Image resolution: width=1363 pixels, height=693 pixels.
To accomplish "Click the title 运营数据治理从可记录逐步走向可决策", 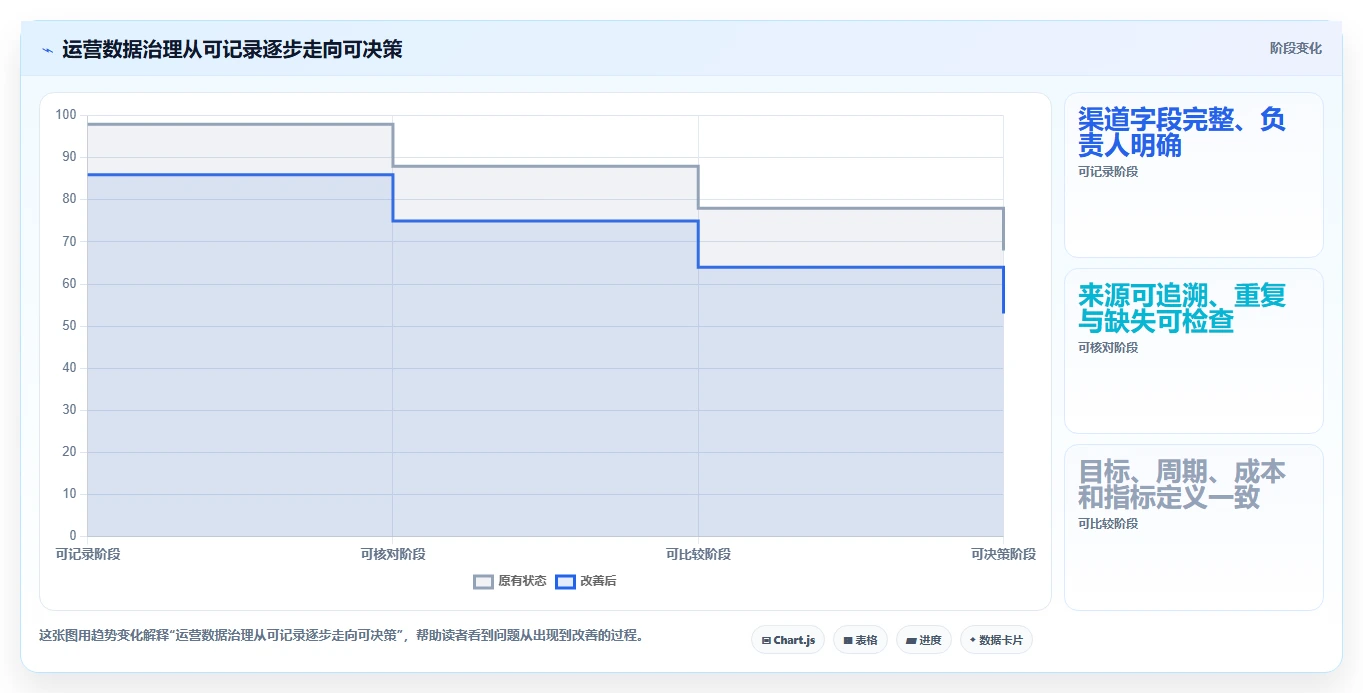I will [x=232, y=49].
